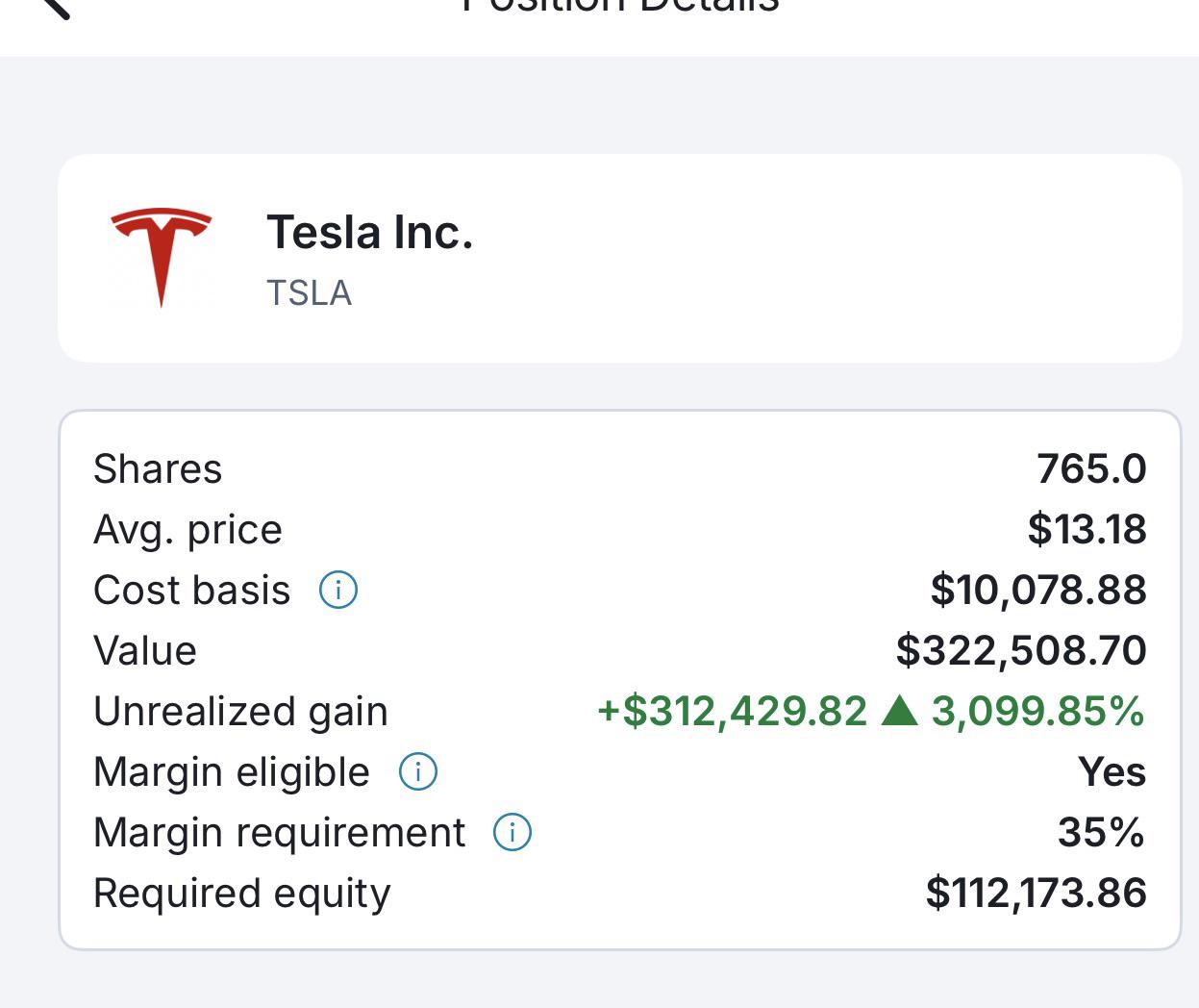Open the Cost basis info icon
1199x1008 pixels.
pos(338,590)
